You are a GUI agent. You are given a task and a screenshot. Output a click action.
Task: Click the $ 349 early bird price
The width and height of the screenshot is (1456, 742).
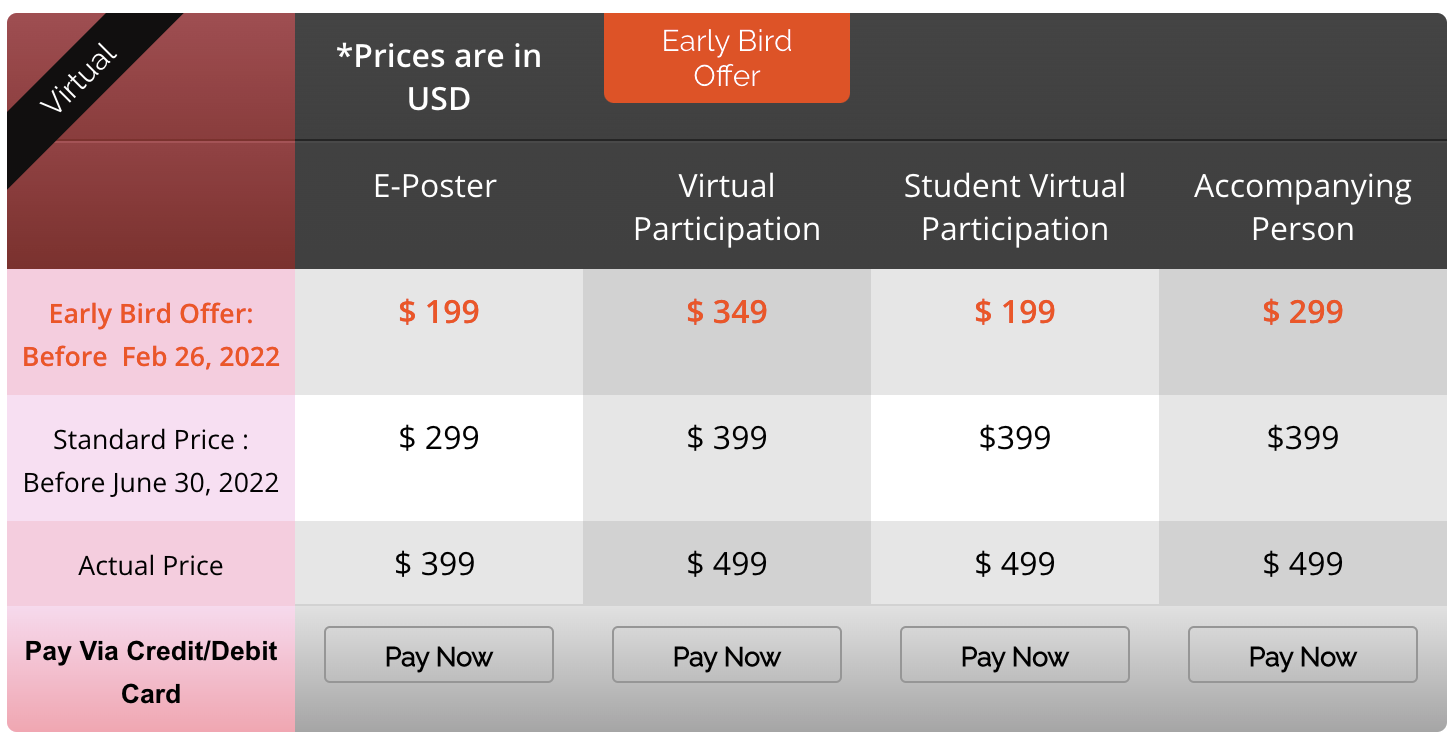pyautogui.click(x=727, y=312)
